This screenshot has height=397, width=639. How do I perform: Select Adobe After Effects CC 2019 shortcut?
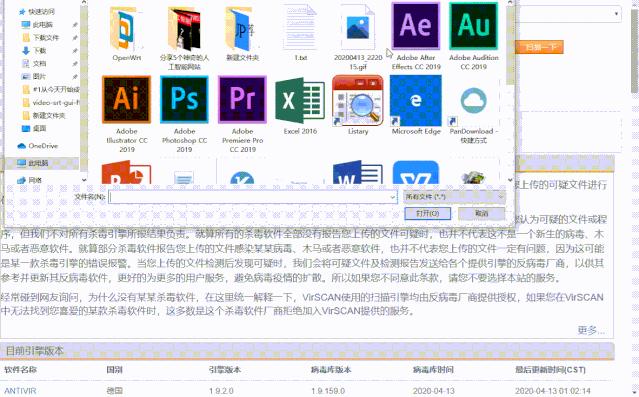[416, 26]
